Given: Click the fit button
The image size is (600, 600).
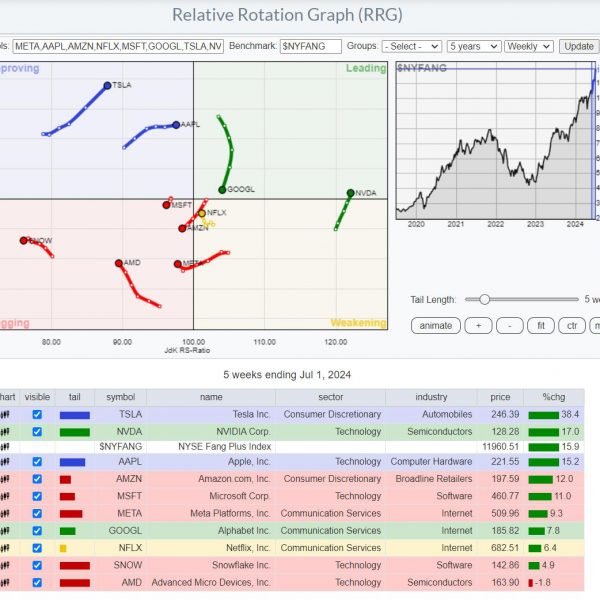Looking at the screenshot, I should 541,326.
